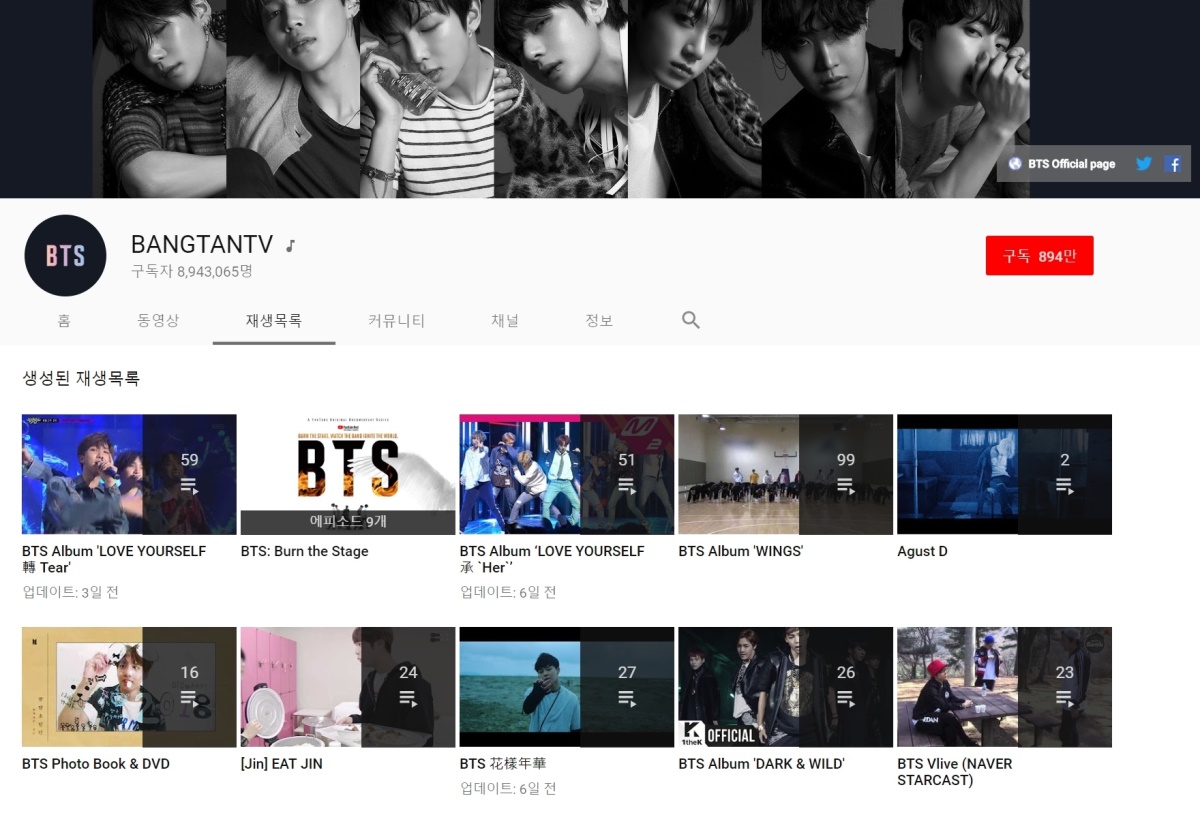Open playlist title BTS Album 'LOVE YOURSELF 轉 Tear'
Image resolution: width=1200 pixels, height=813 pixels.
114,559
